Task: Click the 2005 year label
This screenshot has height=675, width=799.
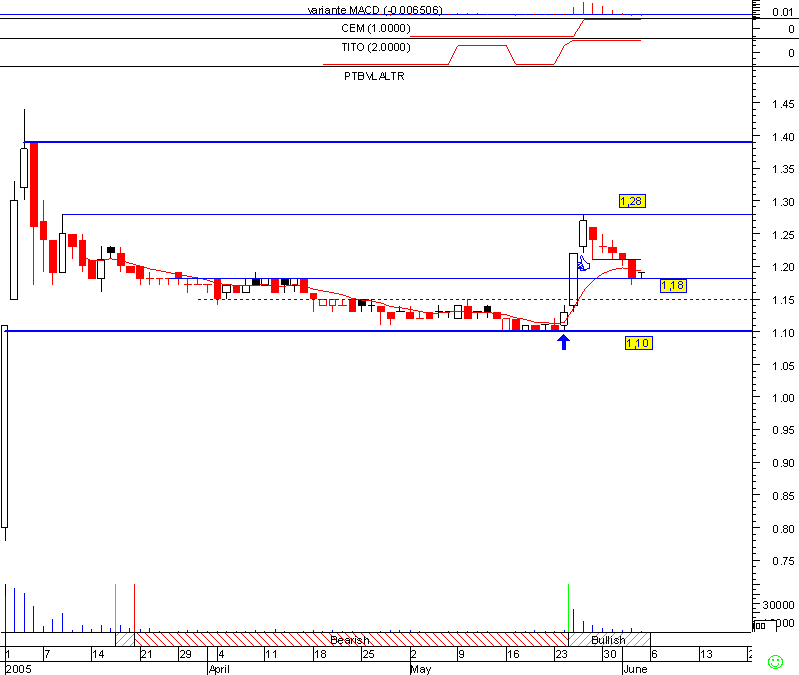Action: [x=19, y=669]
